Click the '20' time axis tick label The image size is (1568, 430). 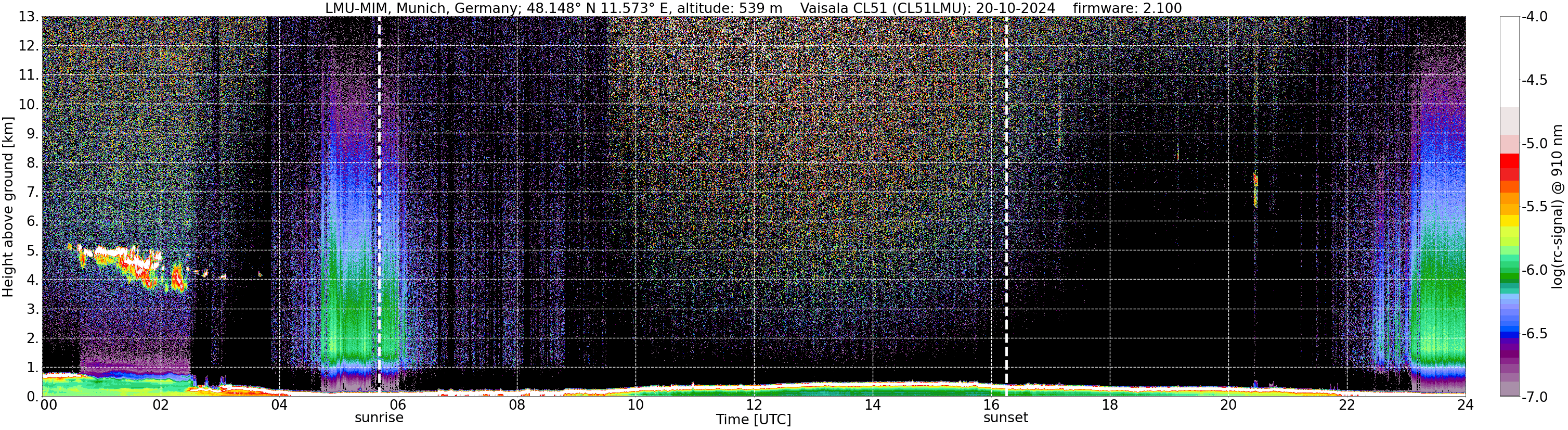coord(1228,405)
